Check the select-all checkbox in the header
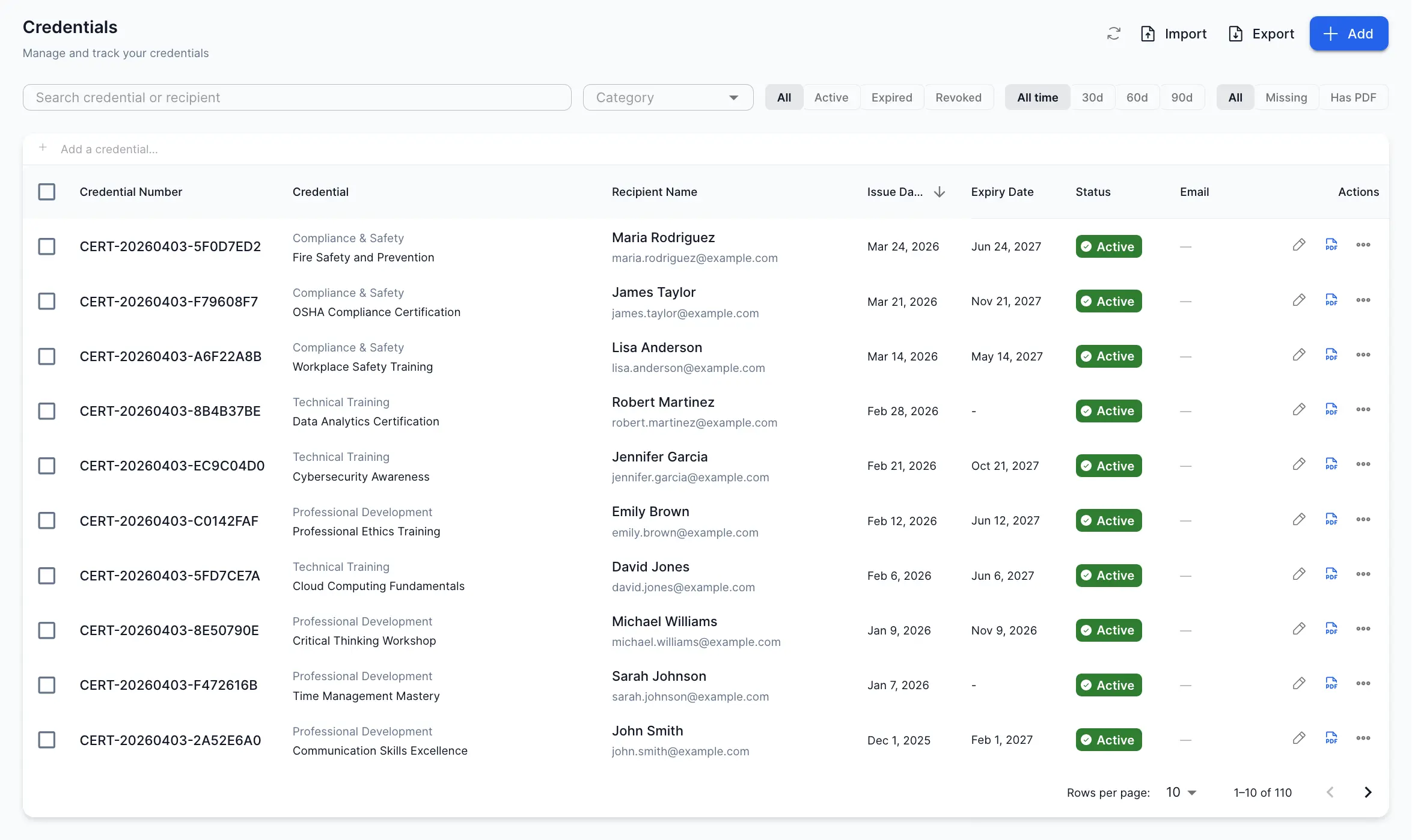1412x840 pixels. (x=47, y=192)
